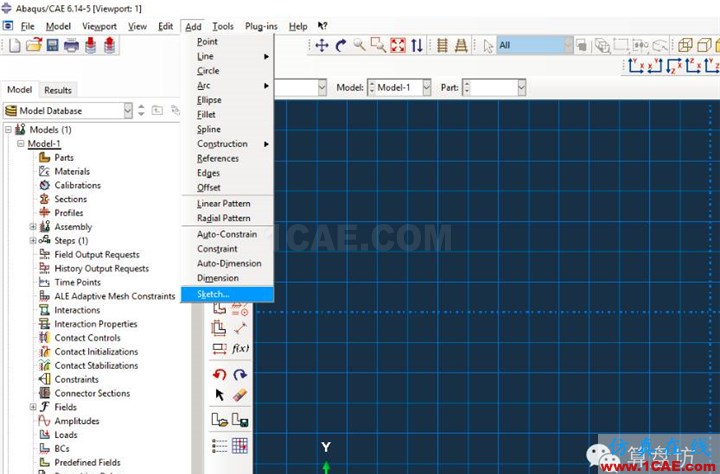Select Spline from the Add menu

(227, 129)
